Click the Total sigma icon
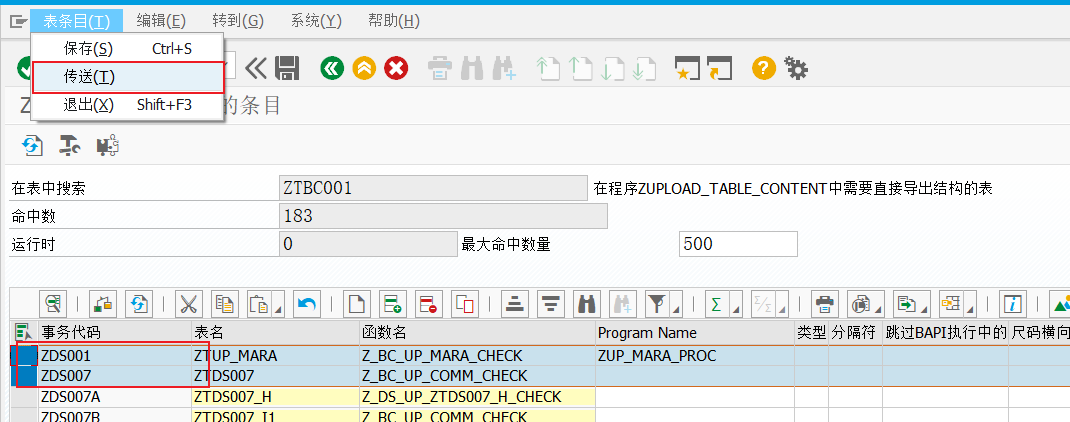This screenshot has height=422, width=1070. pyautogui.click(x=716, y=304)
